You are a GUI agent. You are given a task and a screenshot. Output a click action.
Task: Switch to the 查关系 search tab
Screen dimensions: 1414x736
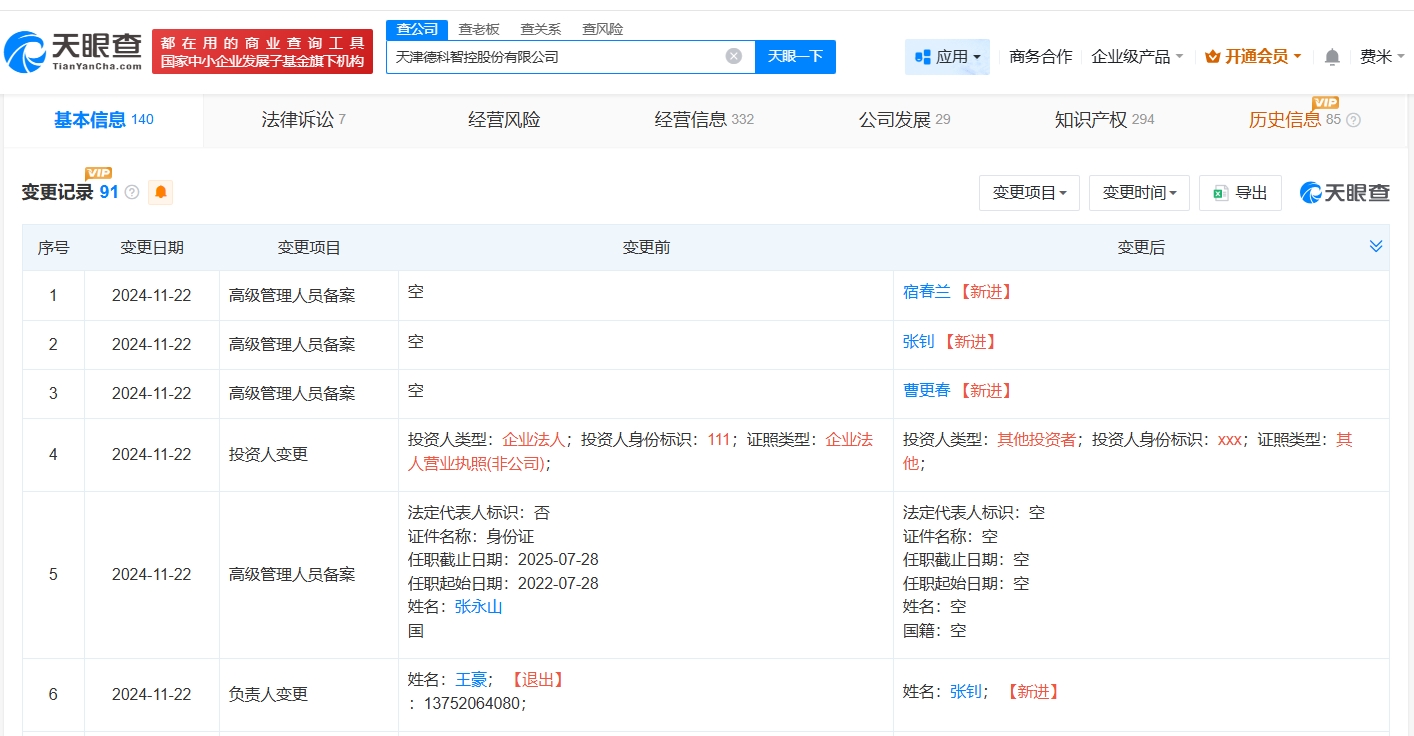pyautogui.click(x=541, y=29)
